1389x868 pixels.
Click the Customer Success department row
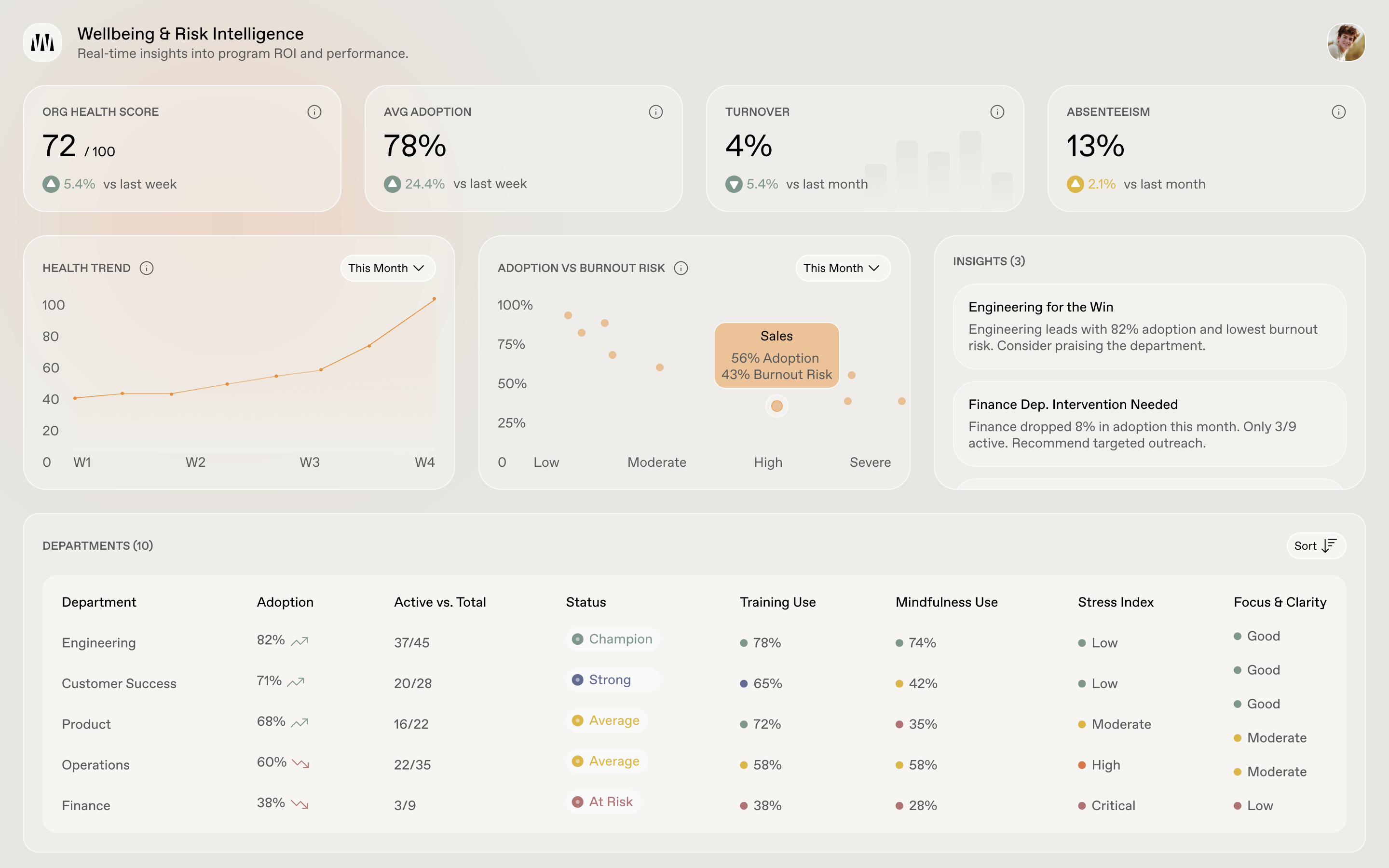(119, 683)
